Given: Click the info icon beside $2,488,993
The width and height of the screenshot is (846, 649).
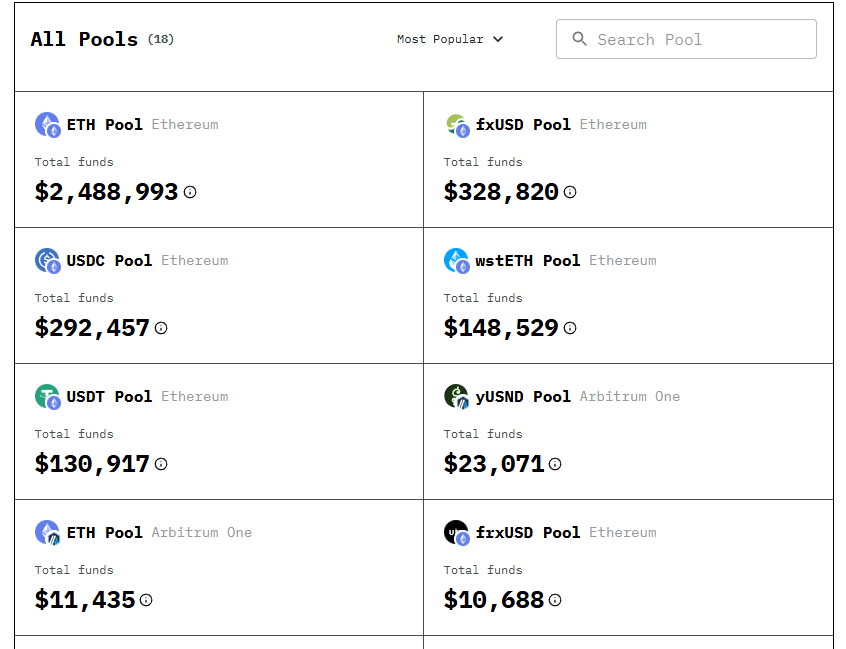Looking at the screenshot, I should pos(189,192).
